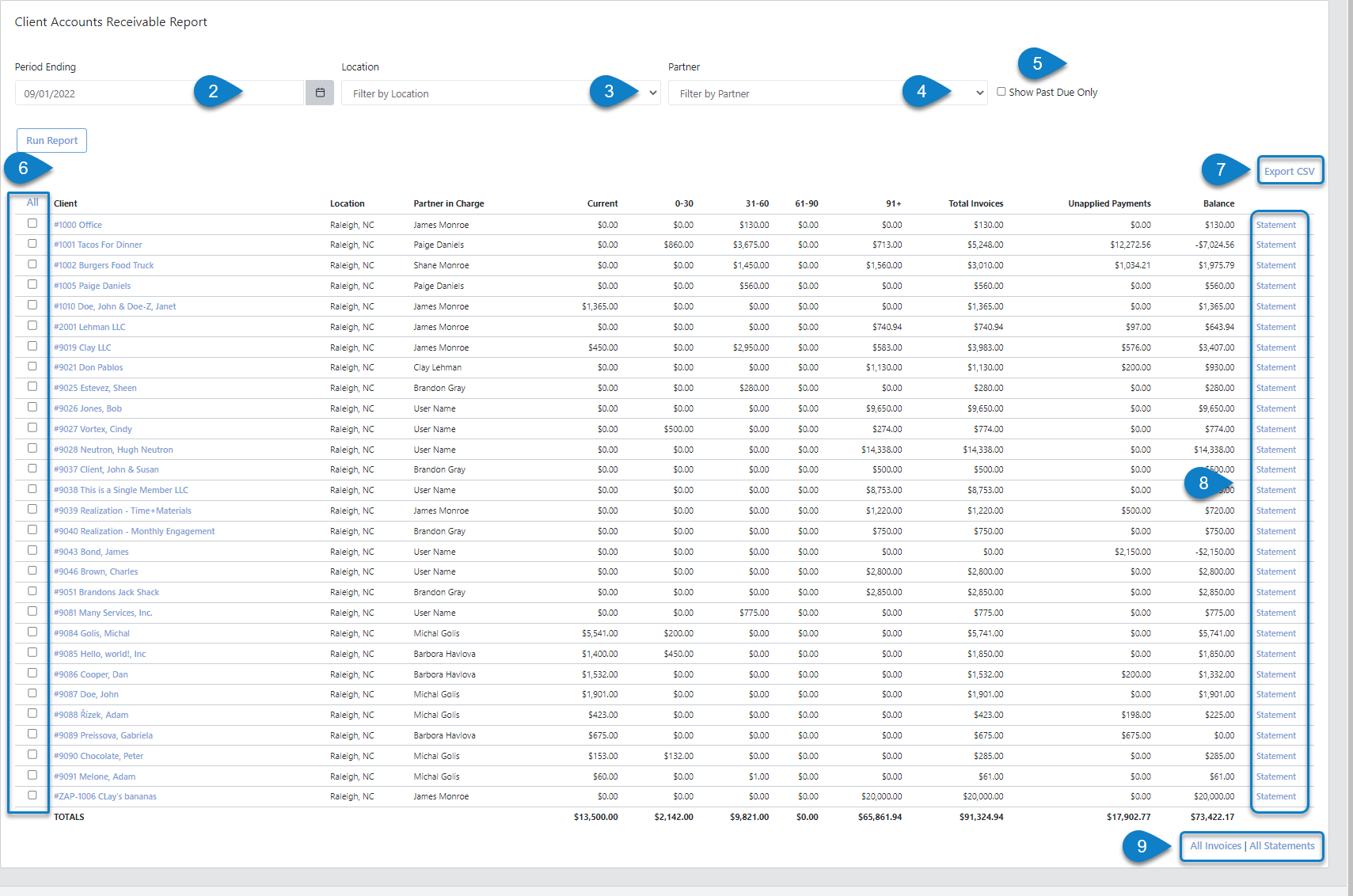
Task: Open client #1001 Tacos For Dinner
Action: pos(97,245)
